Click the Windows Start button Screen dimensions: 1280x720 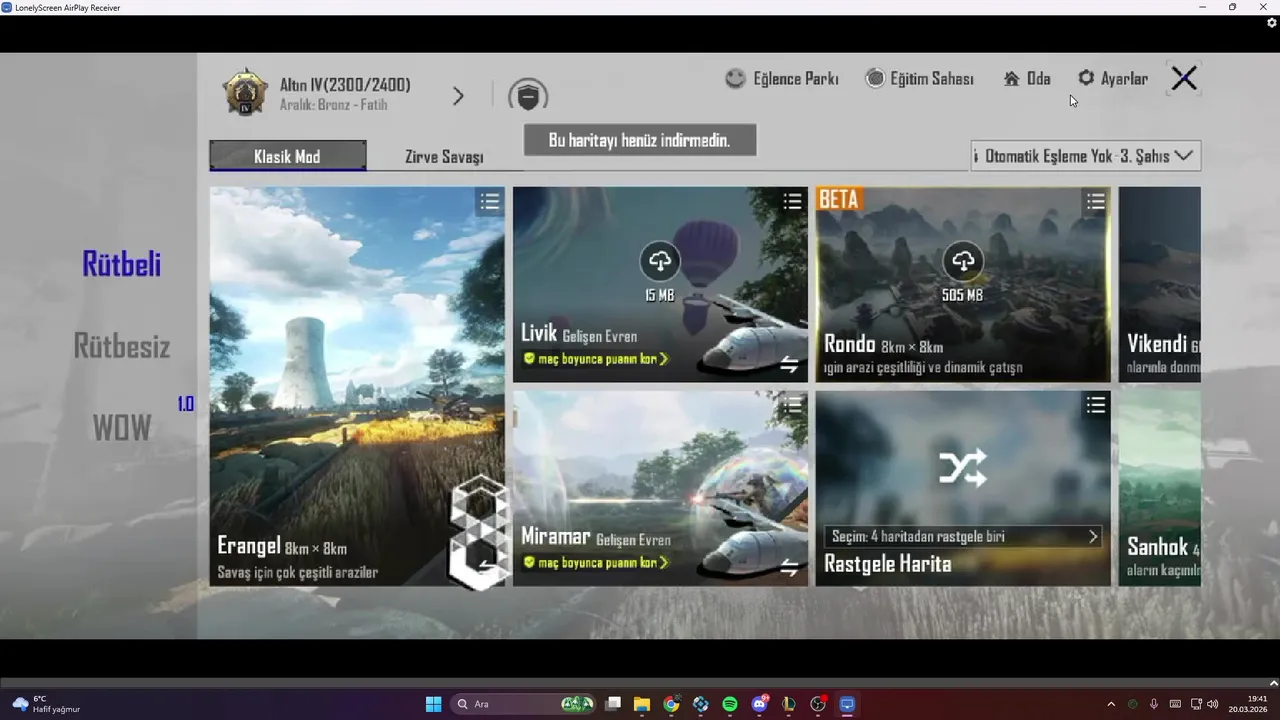coord(434,704)
